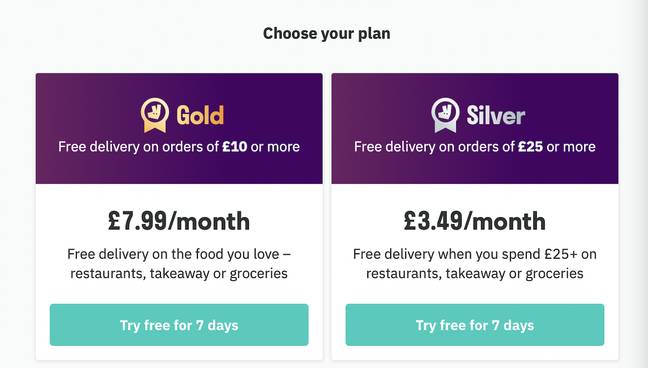The height and width of the screenshot is (368, 648).
Task: Click Gold's "Free delivery on orders" tagline
Action: coord(179,146)
